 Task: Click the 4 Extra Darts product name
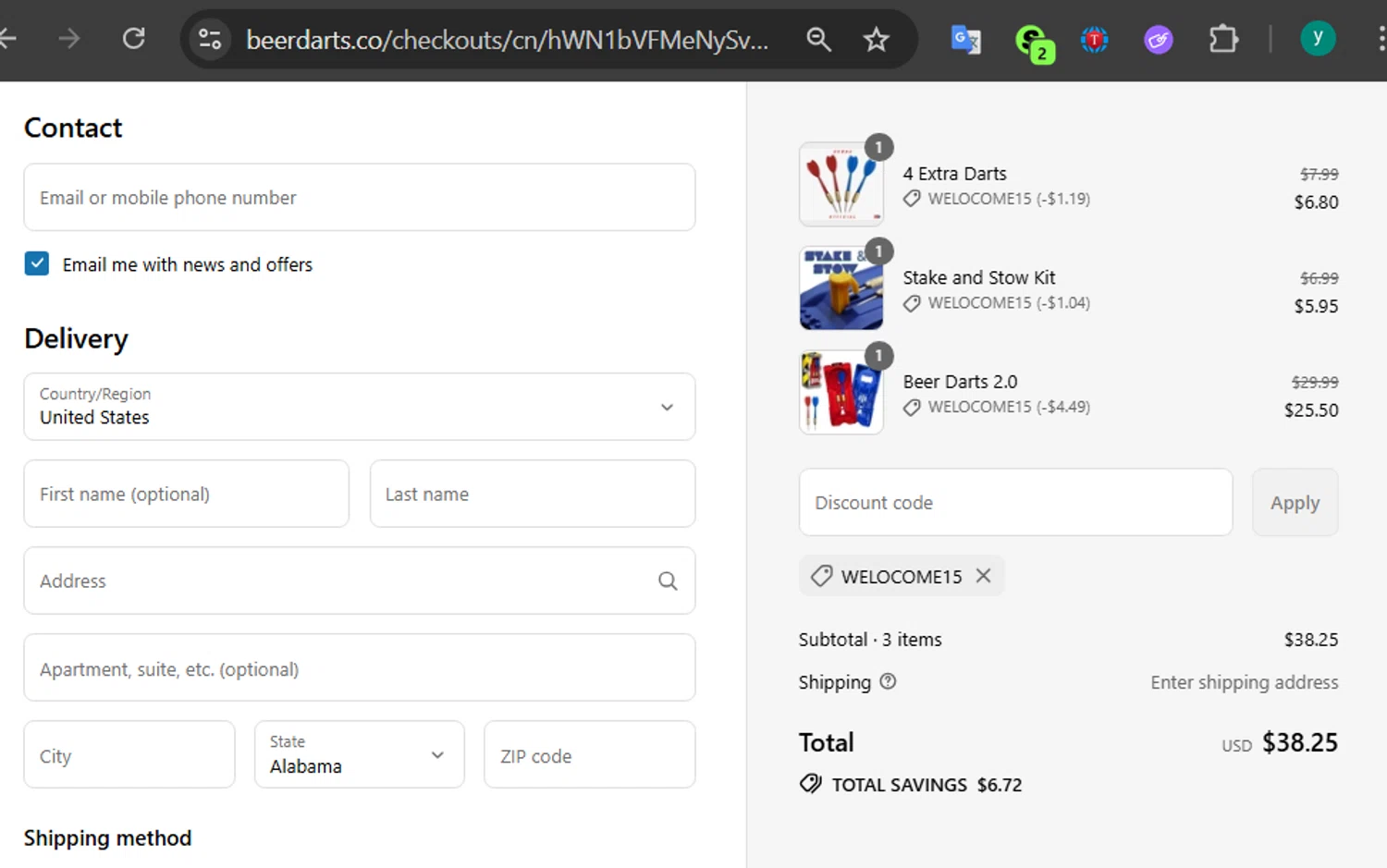(954, 174)
